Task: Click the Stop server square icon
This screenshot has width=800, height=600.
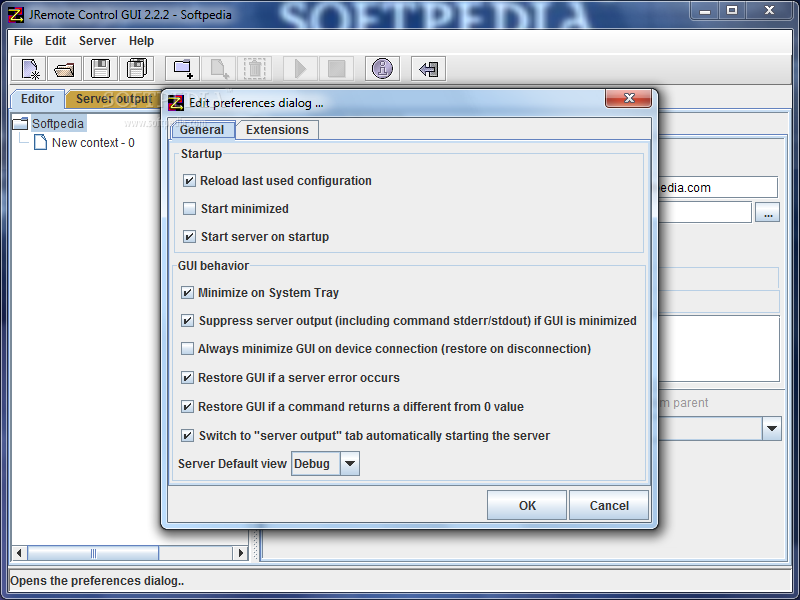Action: 337,68
